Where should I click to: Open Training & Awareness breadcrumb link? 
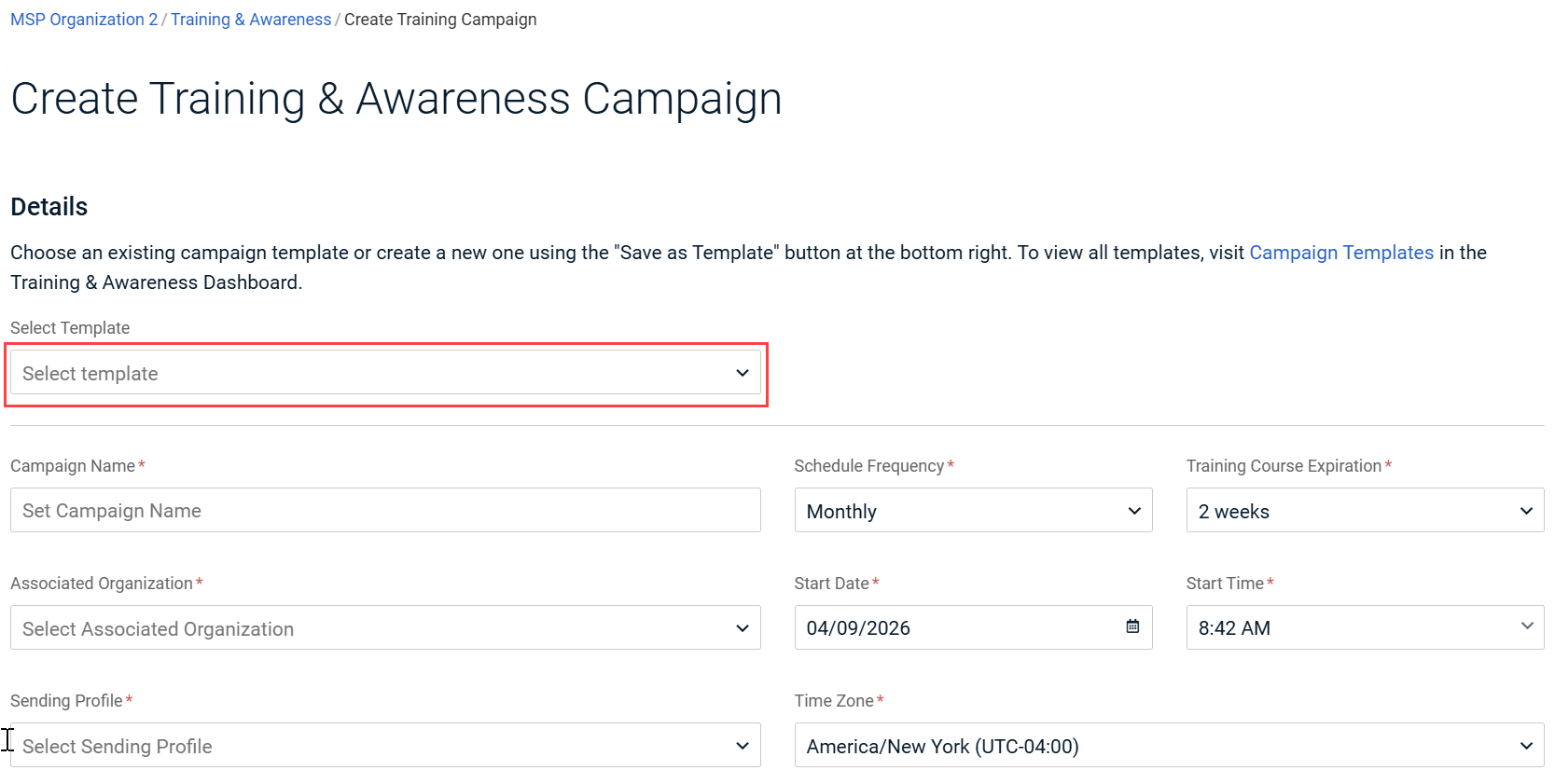tap(250, 20)
